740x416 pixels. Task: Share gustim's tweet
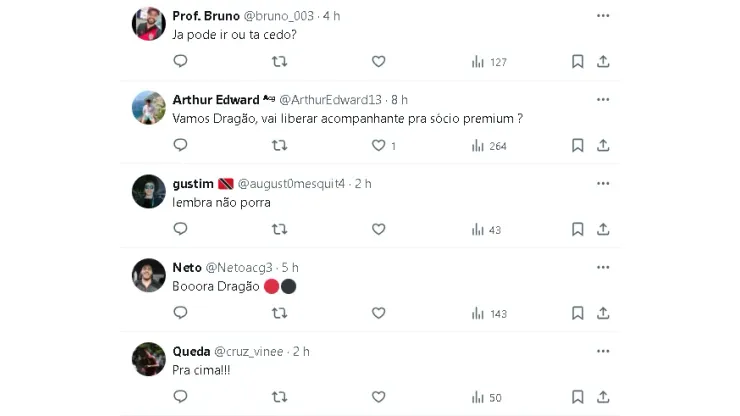[603, 230]
